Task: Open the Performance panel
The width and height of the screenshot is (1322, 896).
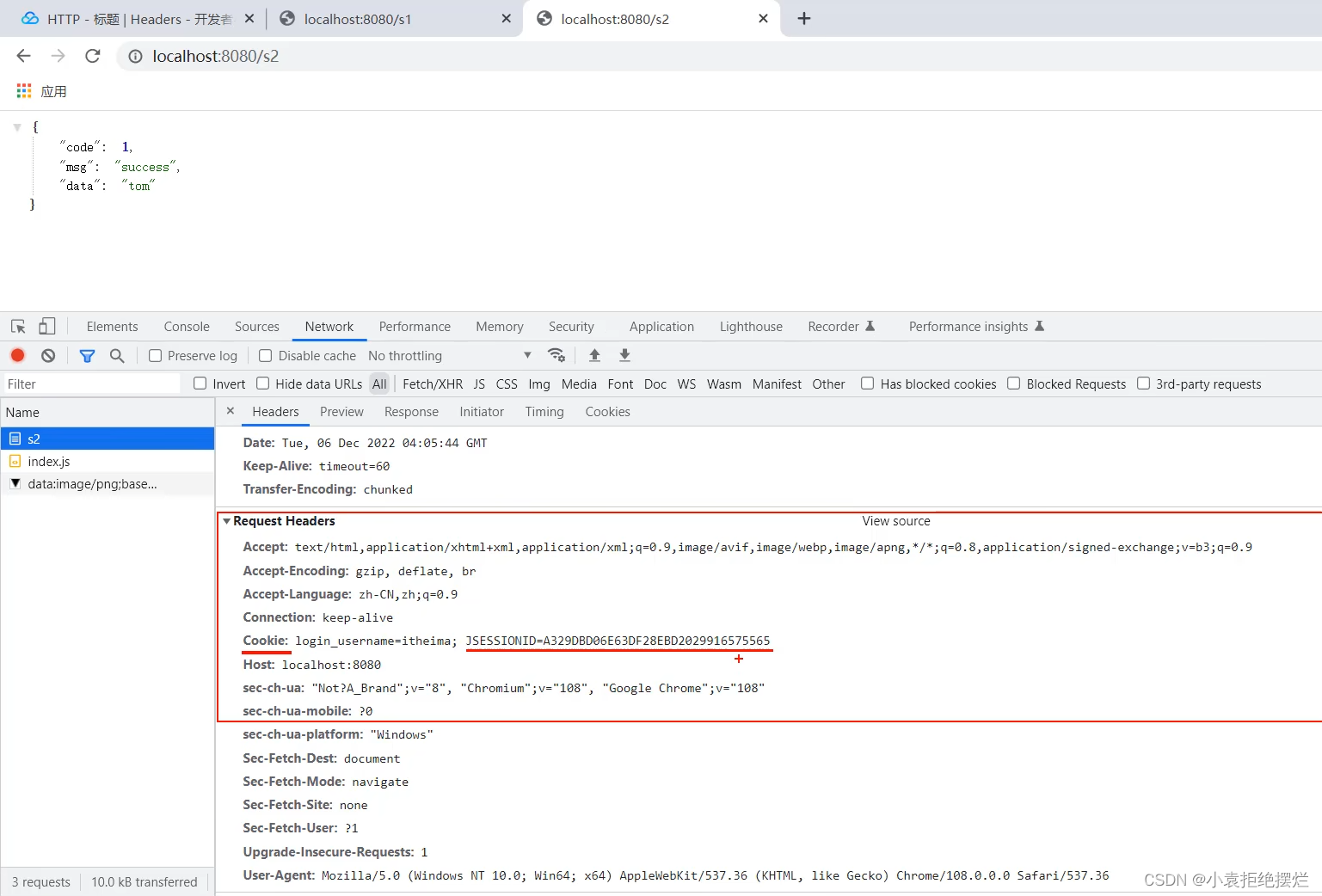Action: [x=415, y=327]
